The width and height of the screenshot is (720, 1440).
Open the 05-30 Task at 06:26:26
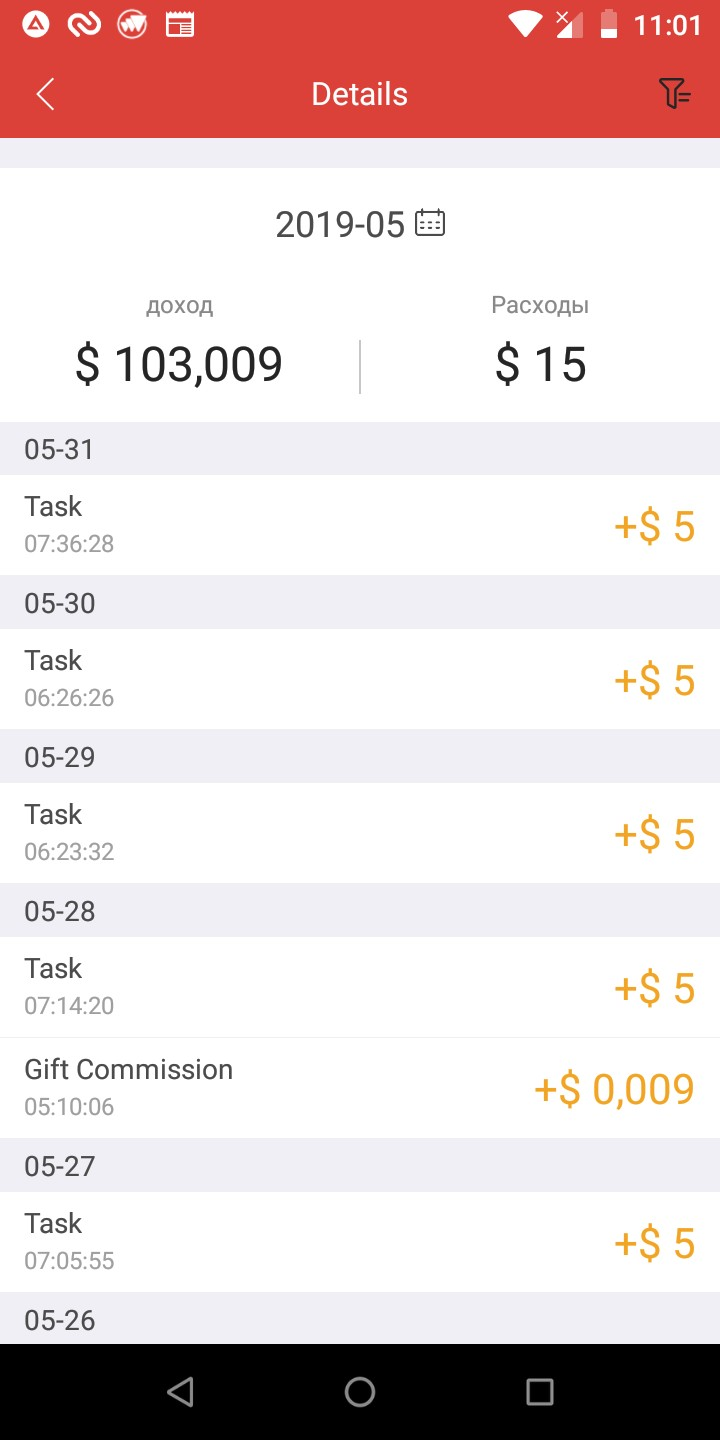(360, 679)
